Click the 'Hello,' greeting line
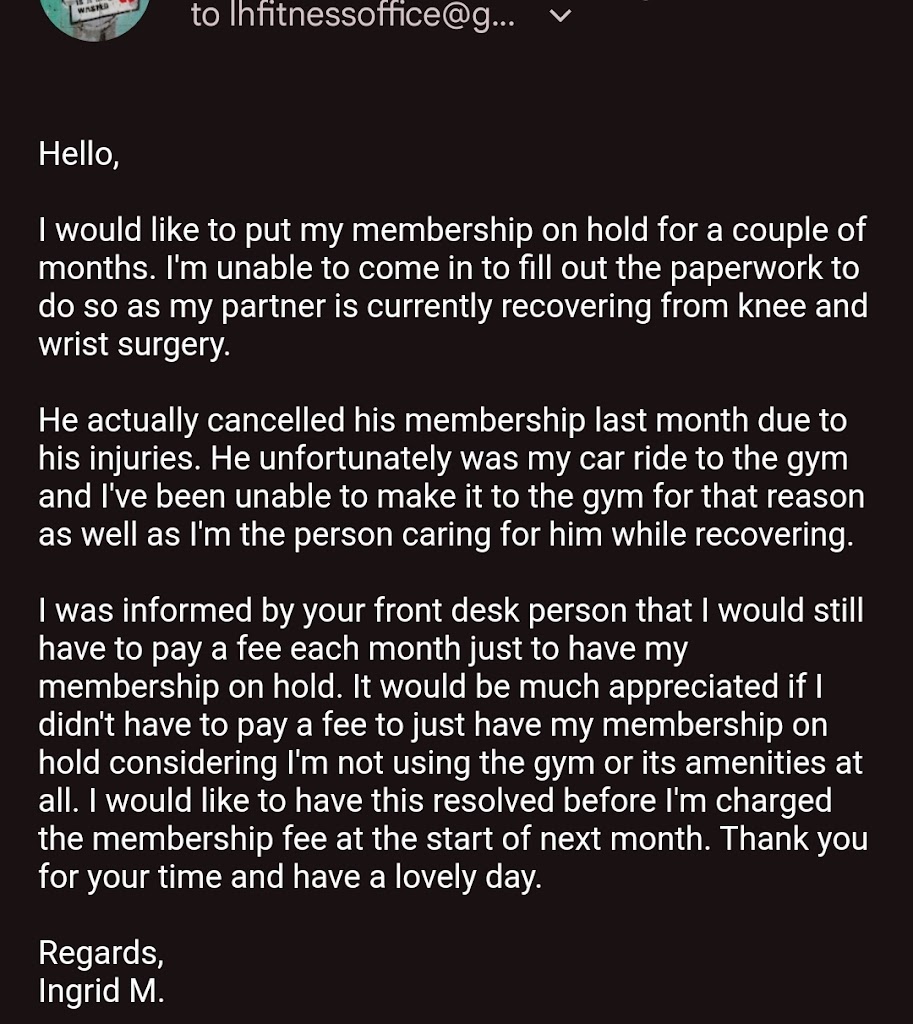The height and width of the screenshot is (1024, 913). point(79,154)
